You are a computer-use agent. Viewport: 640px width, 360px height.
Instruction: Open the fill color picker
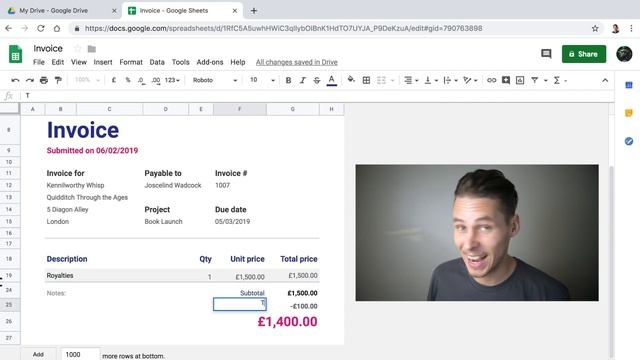point(351,80)
